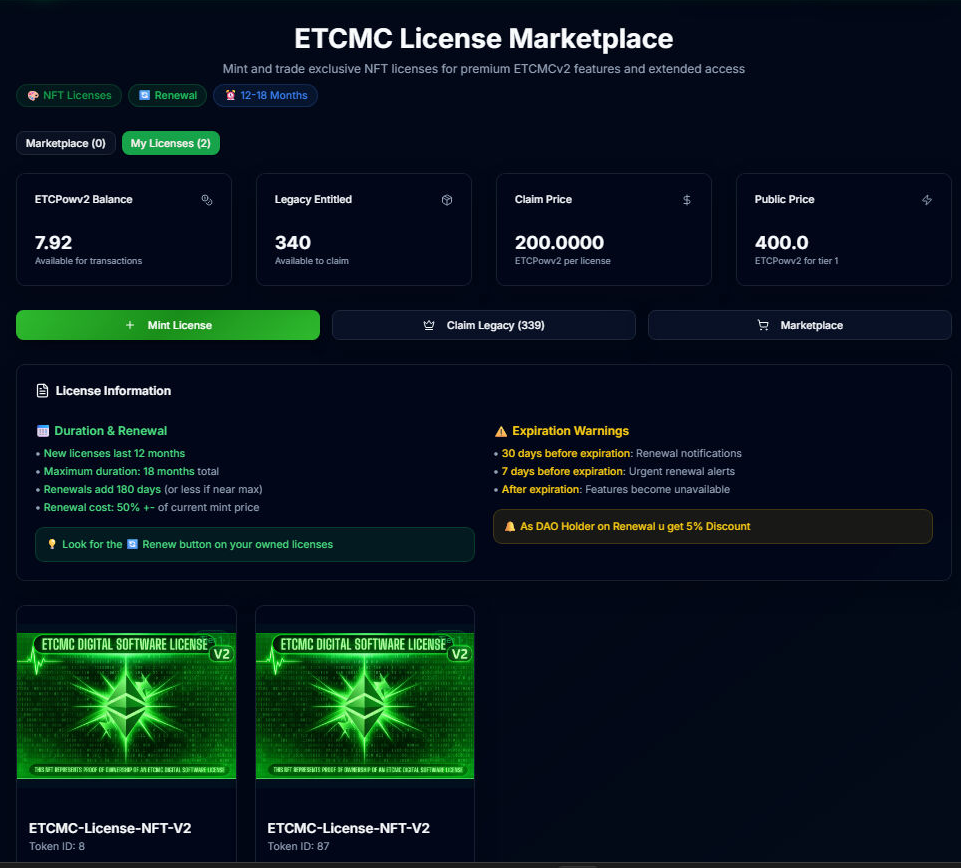Click the coins icon in ETCPowv2 Balance card
Image resolution: width=961 pixels, height=868 pixels.
point(207,200)
